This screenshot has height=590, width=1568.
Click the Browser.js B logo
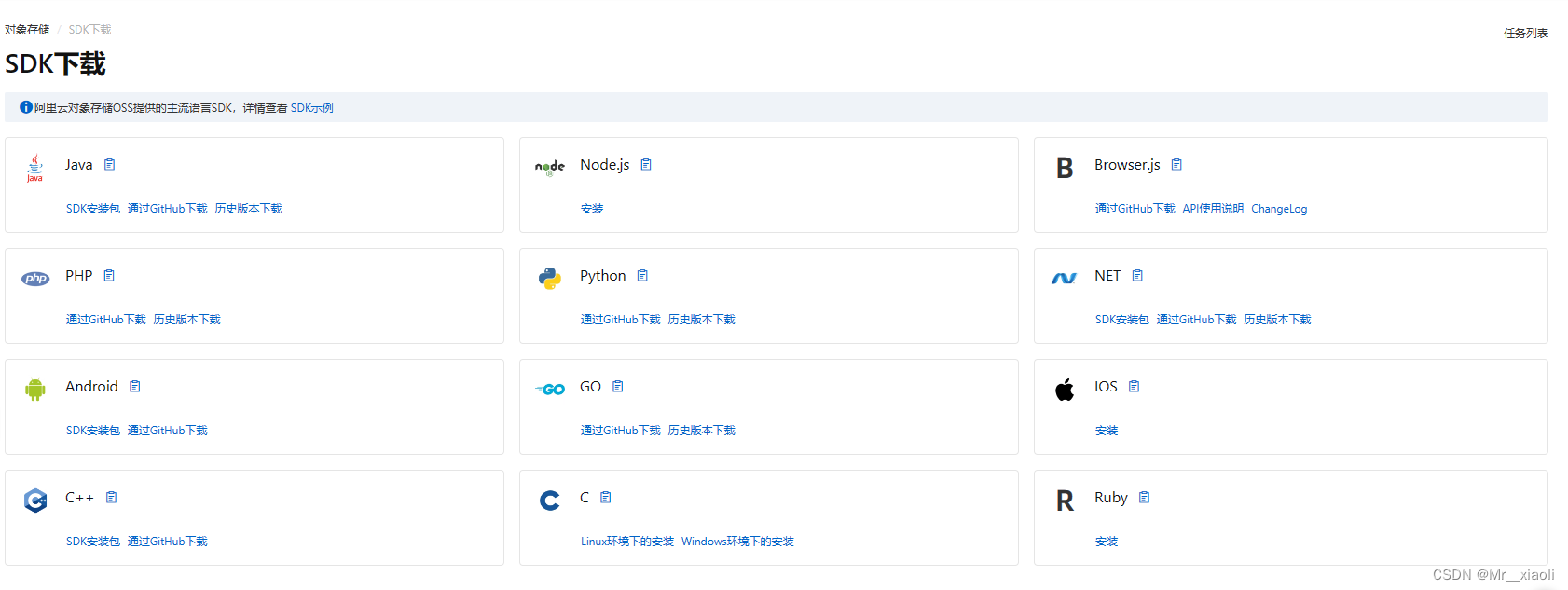1065,168
